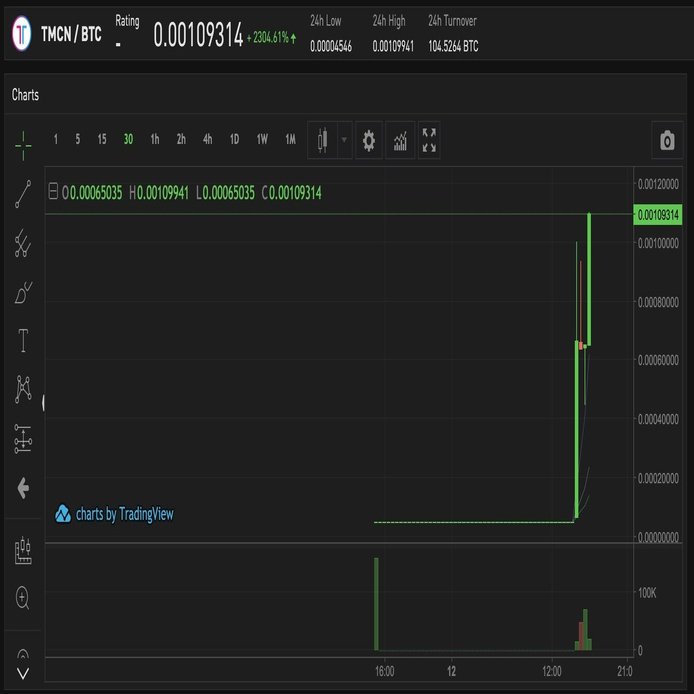The image size is (694, 694).
Task: Click the tall green latest candlestick
Action: click(x=589, y=279)
